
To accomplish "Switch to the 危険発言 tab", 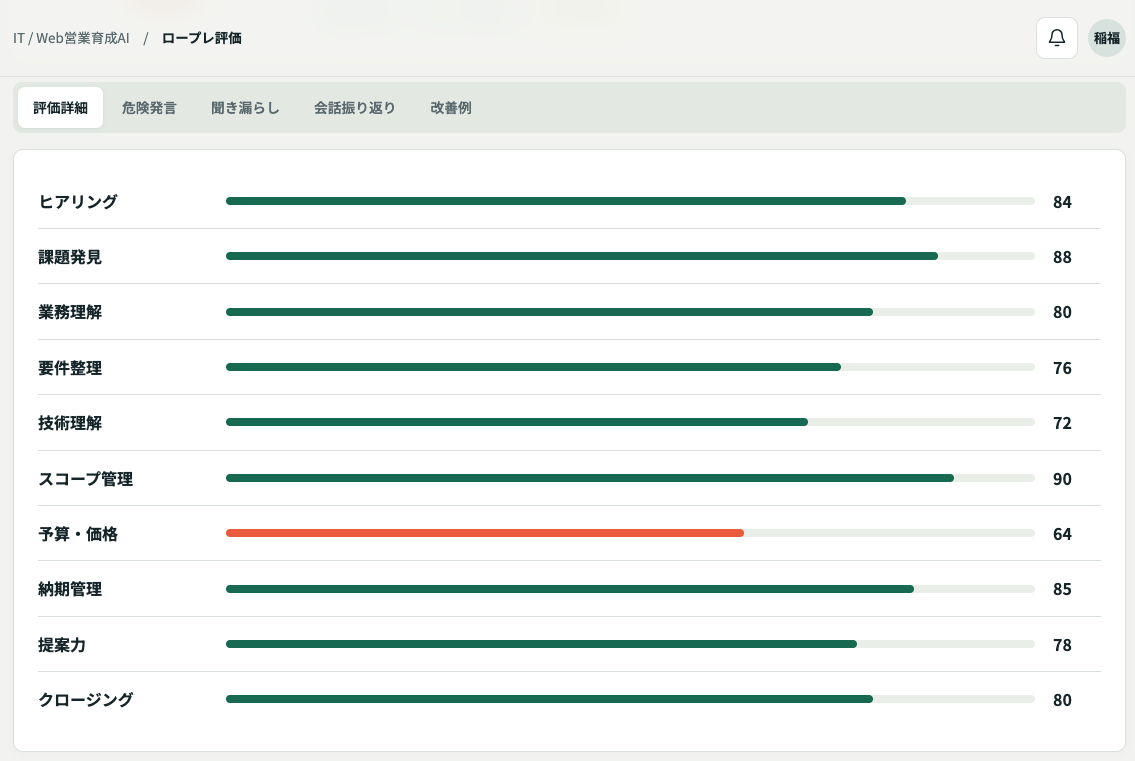I will pos(149,108).
